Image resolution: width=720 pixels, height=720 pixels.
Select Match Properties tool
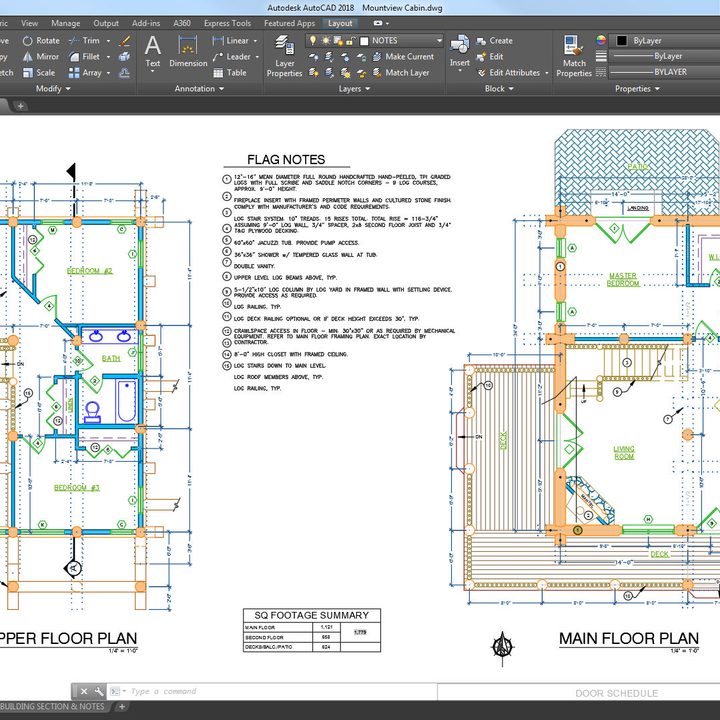(x=574, y=56)
